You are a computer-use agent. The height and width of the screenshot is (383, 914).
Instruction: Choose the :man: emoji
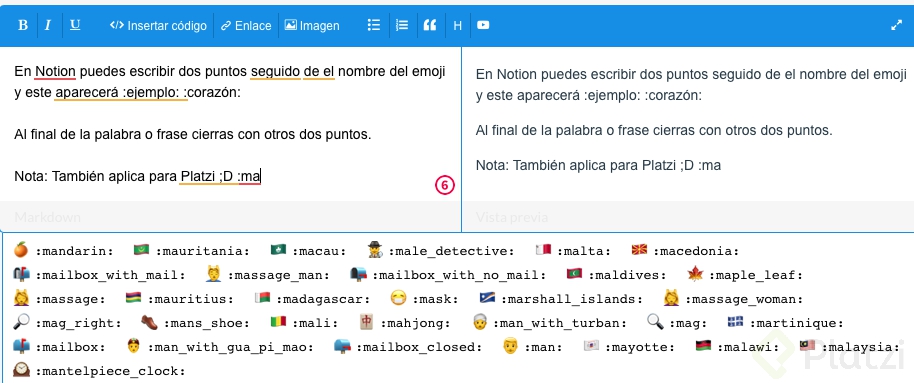pyautogui.click(x=533, y=347)
